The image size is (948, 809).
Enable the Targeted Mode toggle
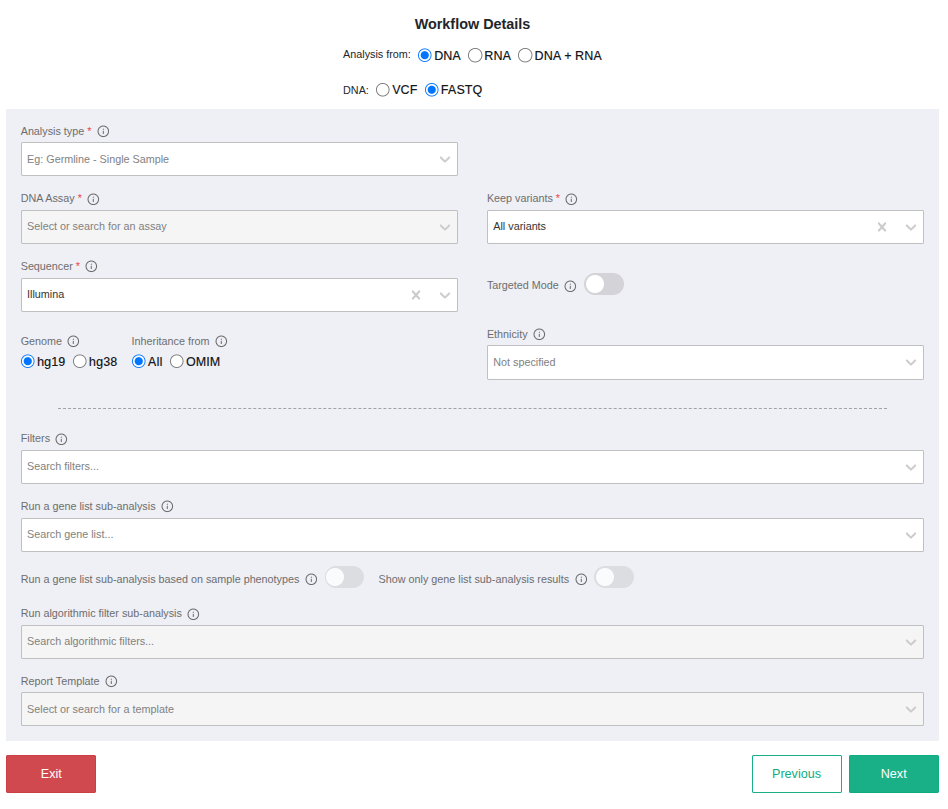pos(603,285)
